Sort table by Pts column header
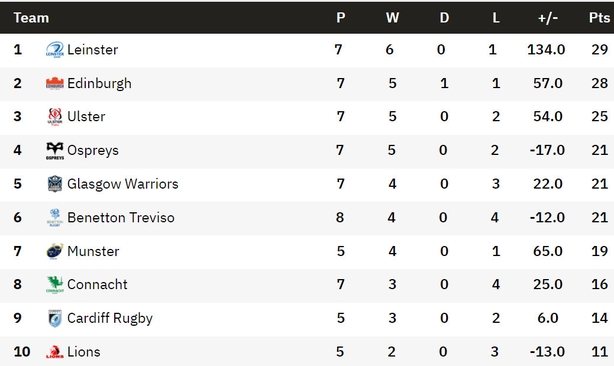This screenshot has height=366, width=614. point(599,18)
